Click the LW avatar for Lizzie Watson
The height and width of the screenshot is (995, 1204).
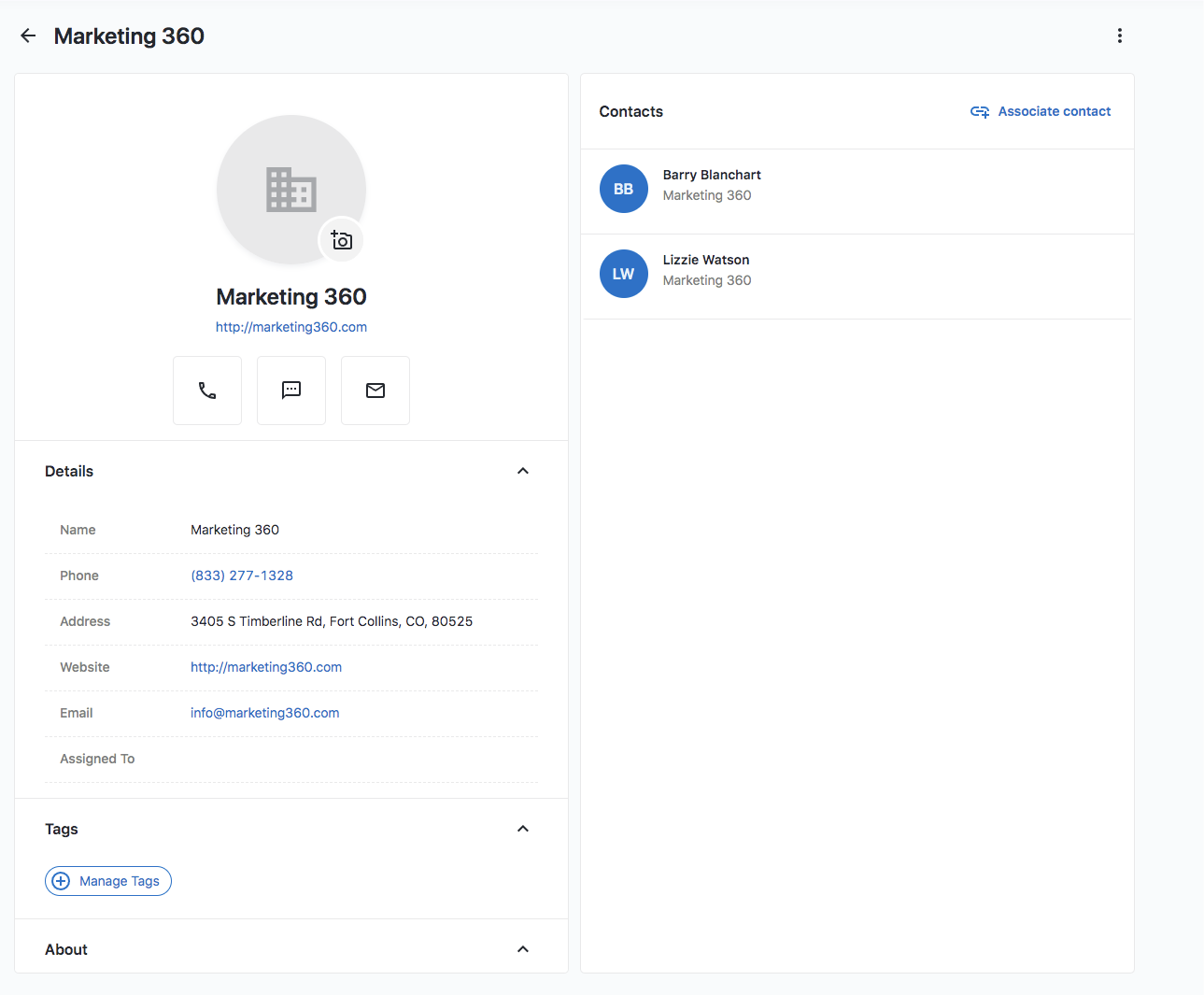pyautogui.click(x=624, y=274)
